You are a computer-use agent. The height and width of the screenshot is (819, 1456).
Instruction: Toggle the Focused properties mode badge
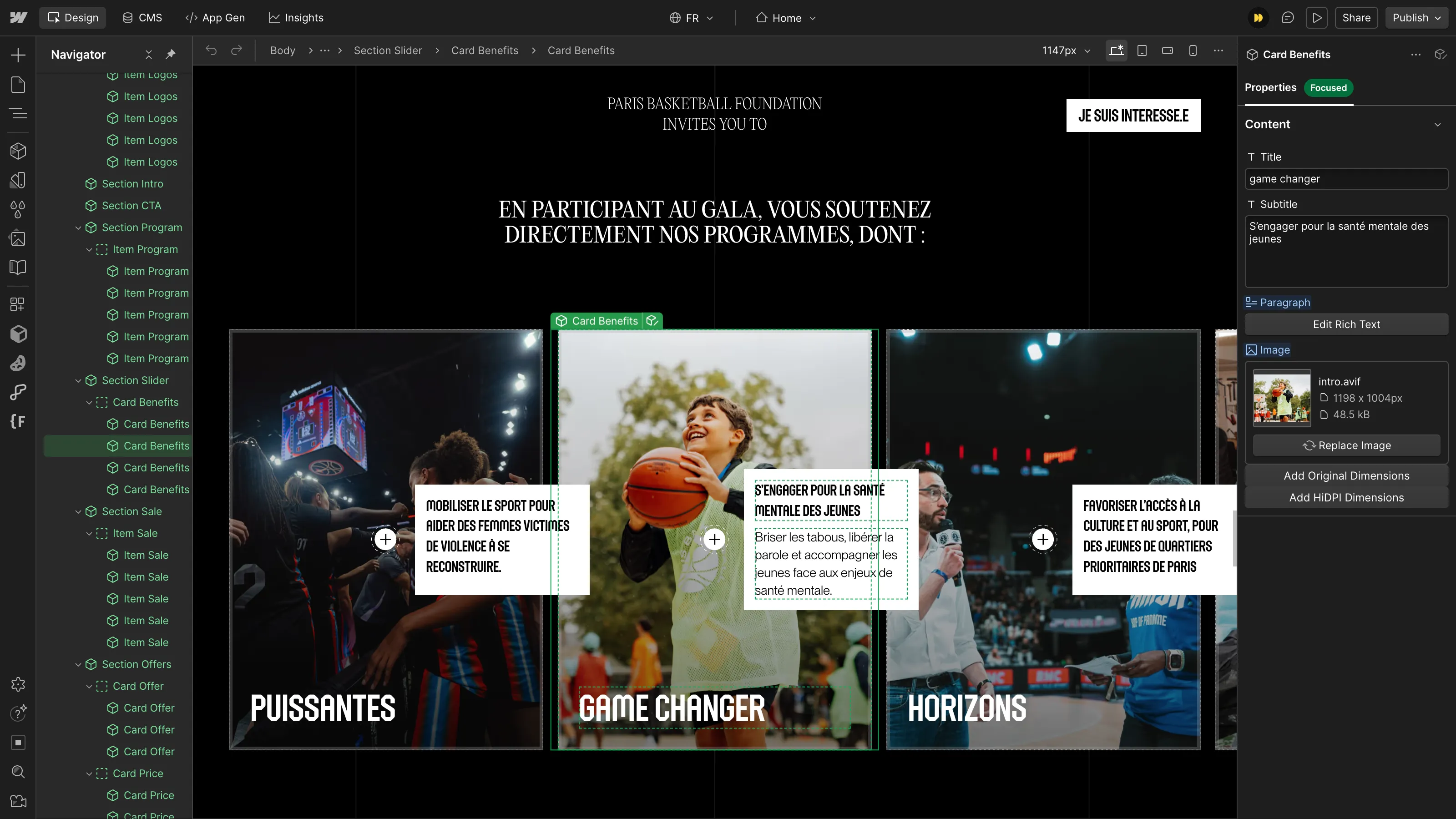1328,88
